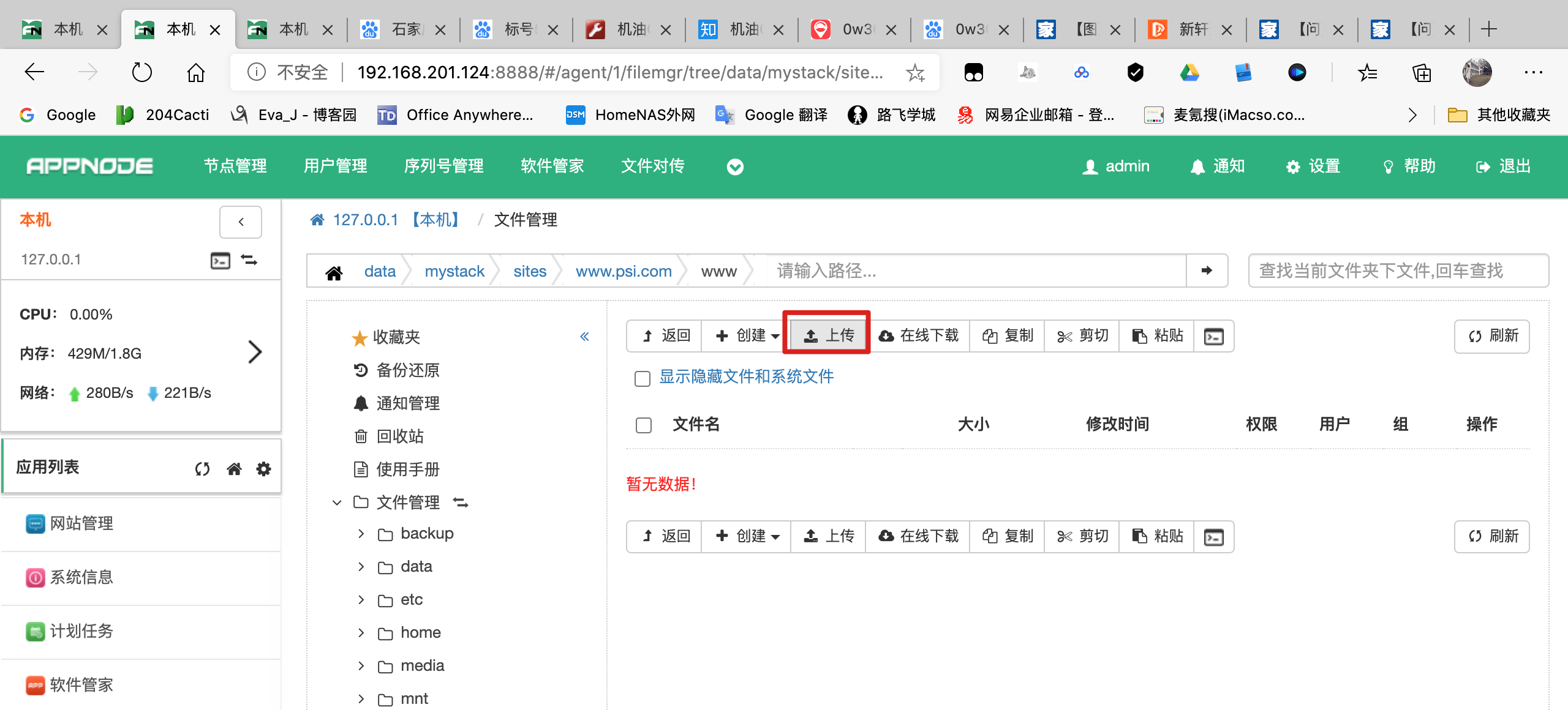Go to root via path bar home icon
The image size is (1568, 710).
tap(334, 272)
